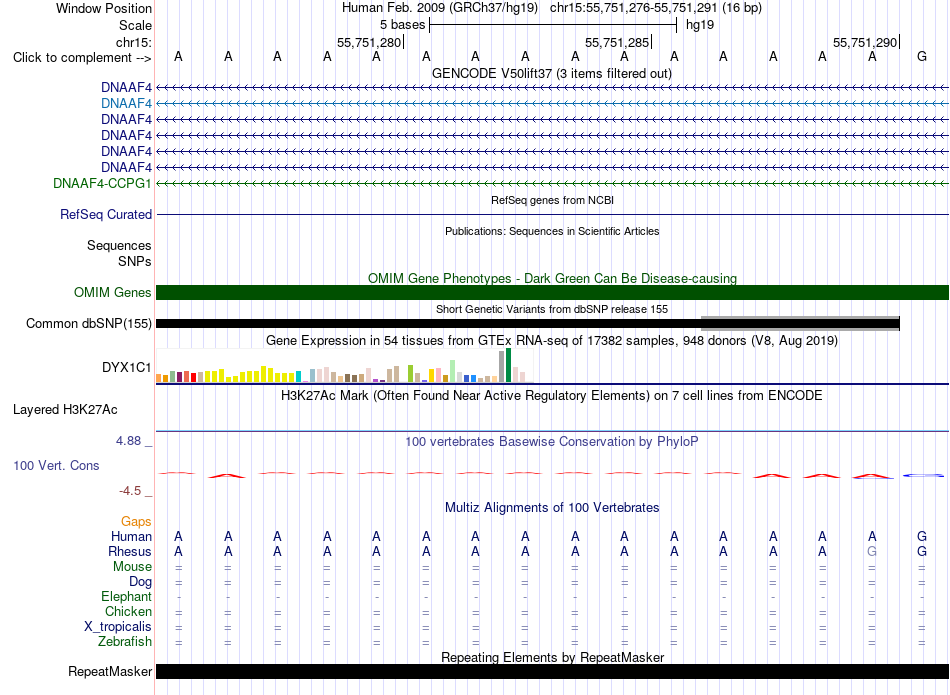Click the "Scale" track label
The height and width of the screenshot is (695, 950).
(x=135, y=25)
